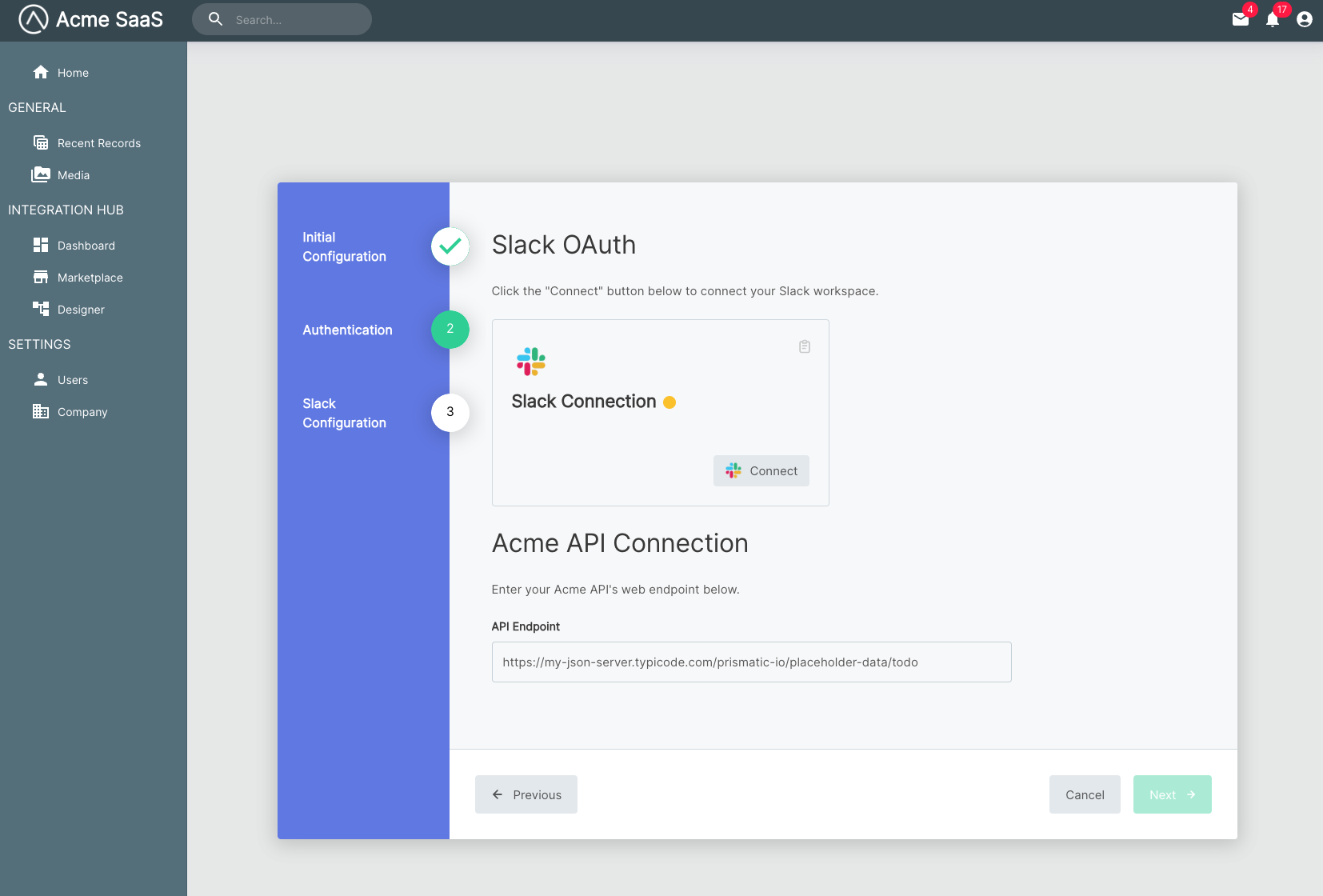This screenshot has width=1323, height=896.
Task: Click the API Endpoint input field
Action: (752, 662)
